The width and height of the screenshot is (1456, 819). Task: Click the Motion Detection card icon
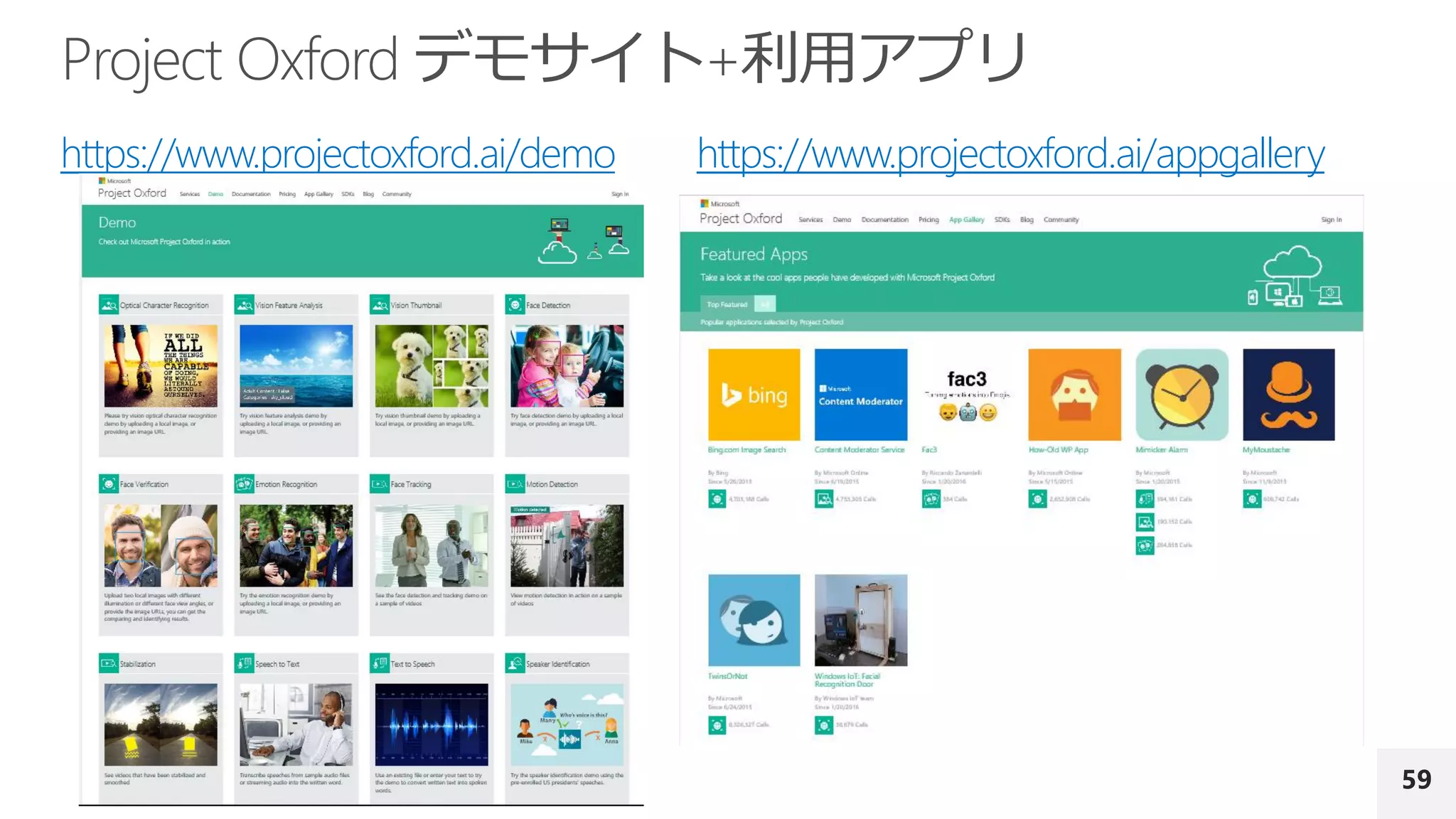(515, 484)
